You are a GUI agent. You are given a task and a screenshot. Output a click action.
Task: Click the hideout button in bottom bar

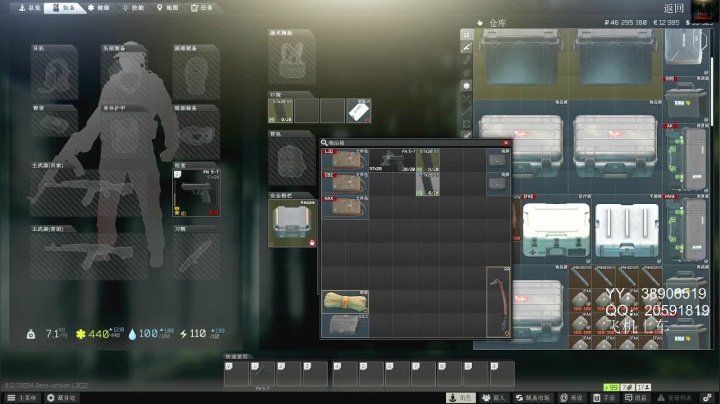pos(62,398)
